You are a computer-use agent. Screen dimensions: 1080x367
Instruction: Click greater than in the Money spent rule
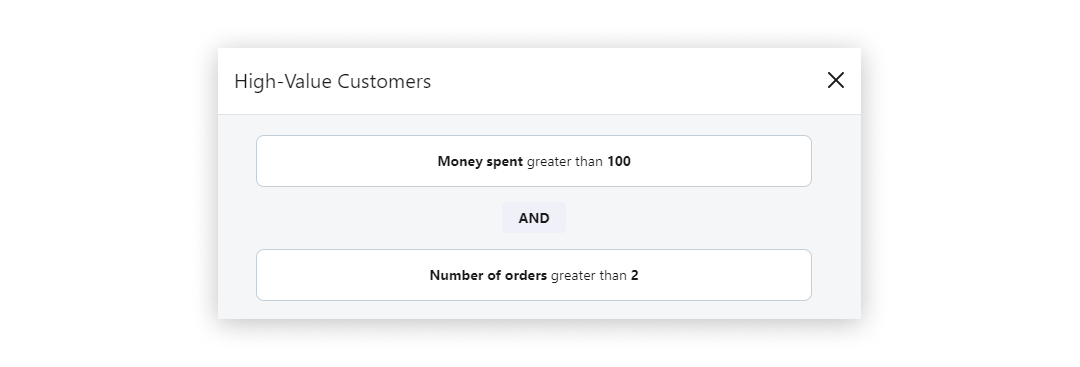tap(565, 162)
